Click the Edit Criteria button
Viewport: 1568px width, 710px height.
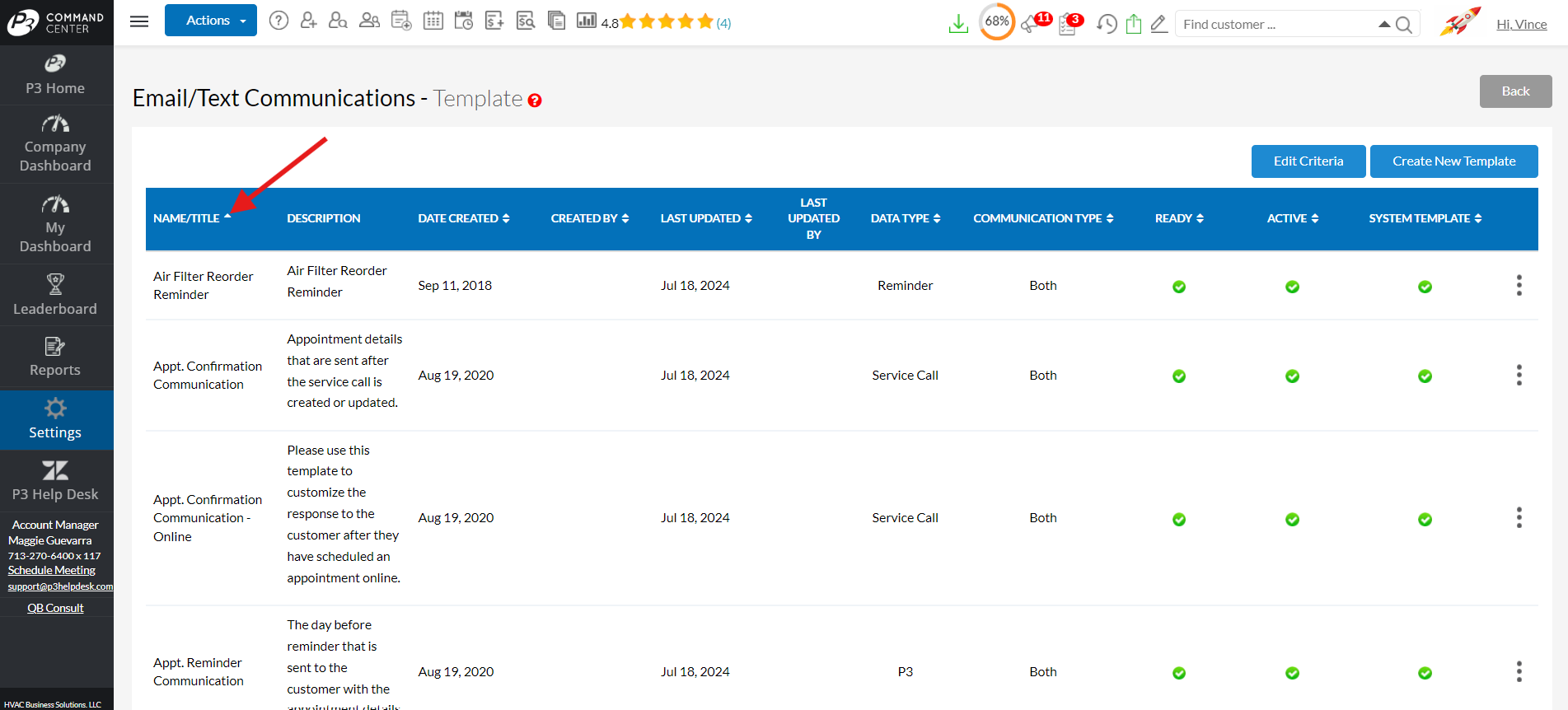click(1308, 161)
